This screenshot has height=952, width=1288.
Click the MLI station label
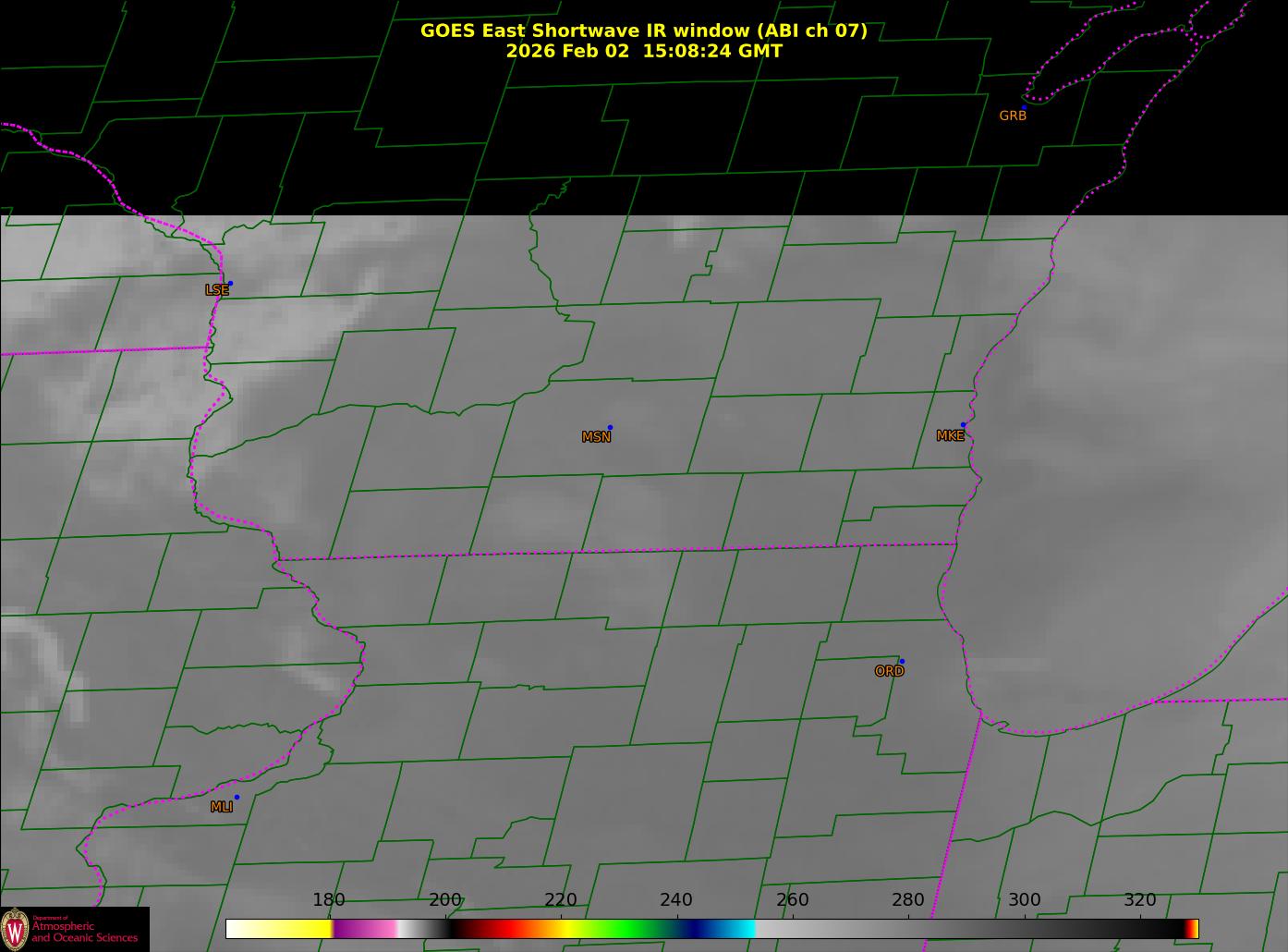222,807
